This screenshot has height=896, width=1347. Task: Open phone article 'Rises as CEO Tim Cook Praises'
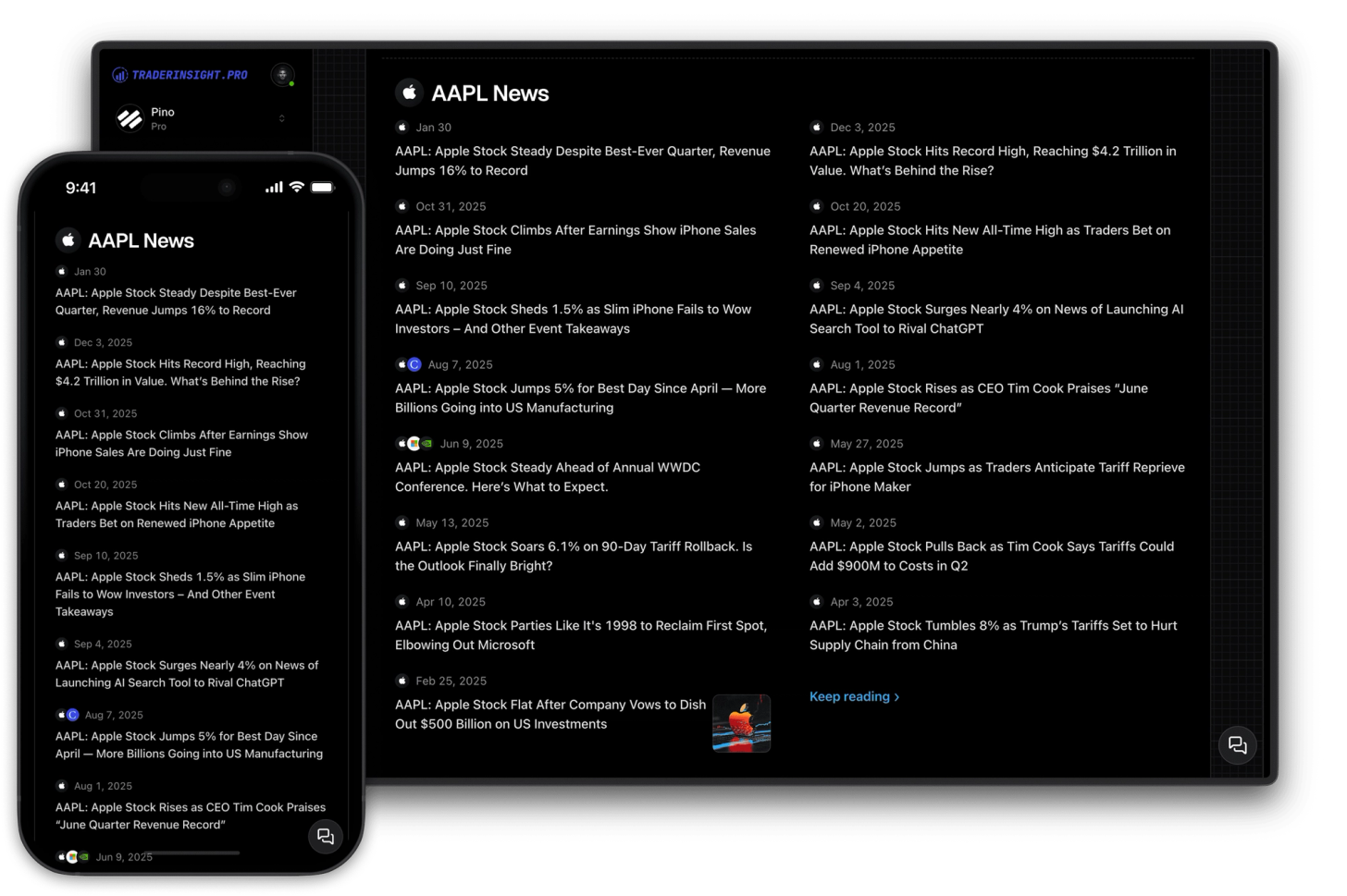coord(191,816)
